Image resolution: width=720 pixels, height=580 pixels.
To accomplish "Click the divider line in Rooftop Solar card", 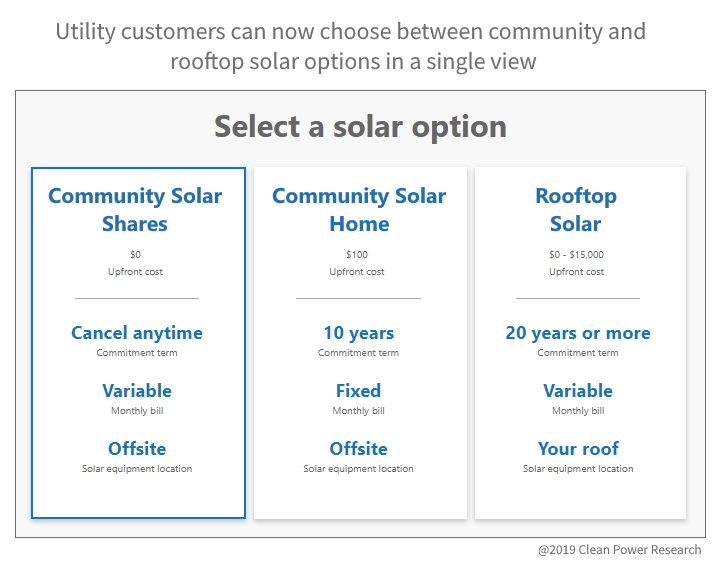I will pyautogui.click(x=578, y=298).
